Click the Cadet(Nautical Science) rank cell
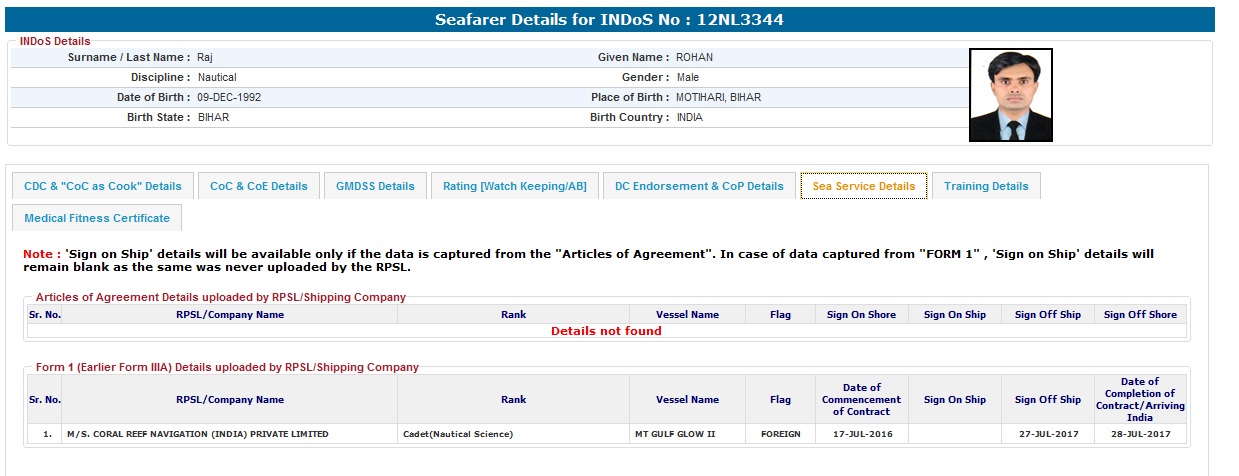Screen dimensions: 1239x476 pos(458,434)
